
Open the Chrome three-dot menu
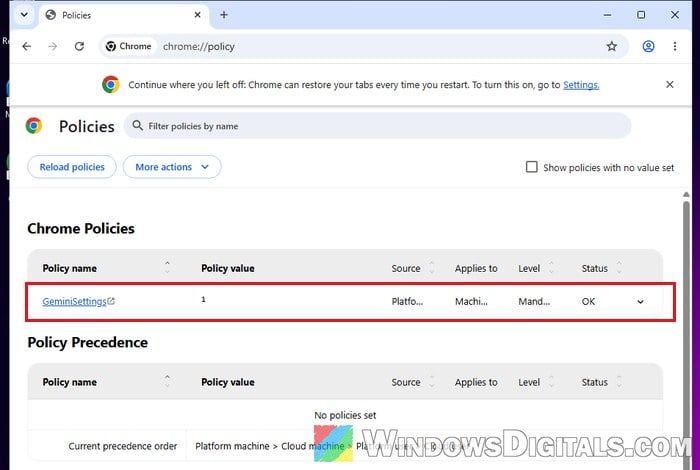click(675, 46)
